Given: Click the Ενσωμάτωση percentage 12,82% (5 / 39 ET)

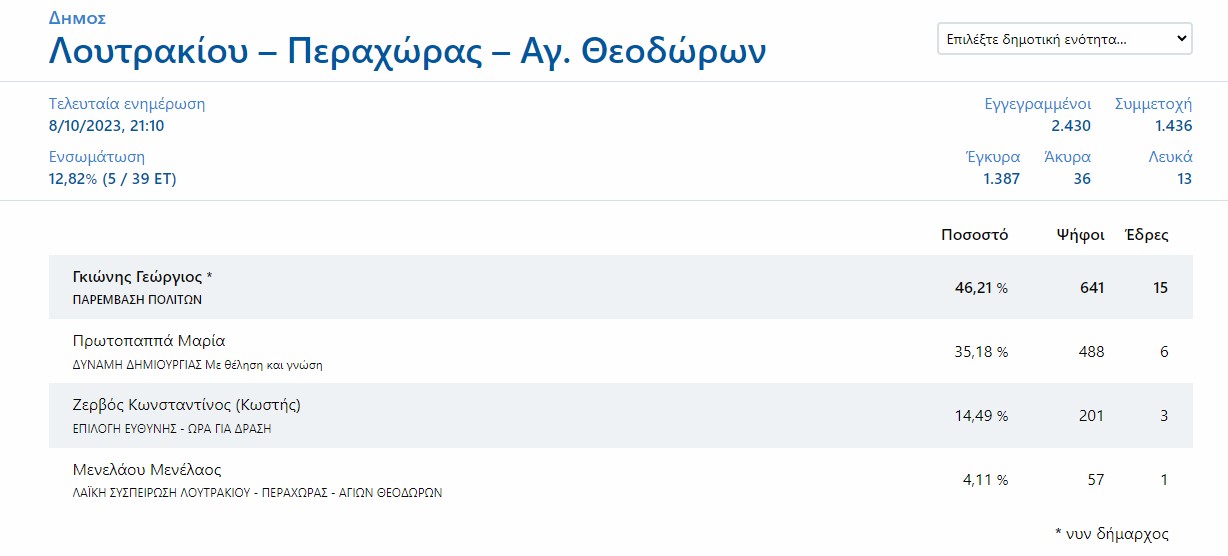Looking at the screenshot, I should (x=113, y=179).
